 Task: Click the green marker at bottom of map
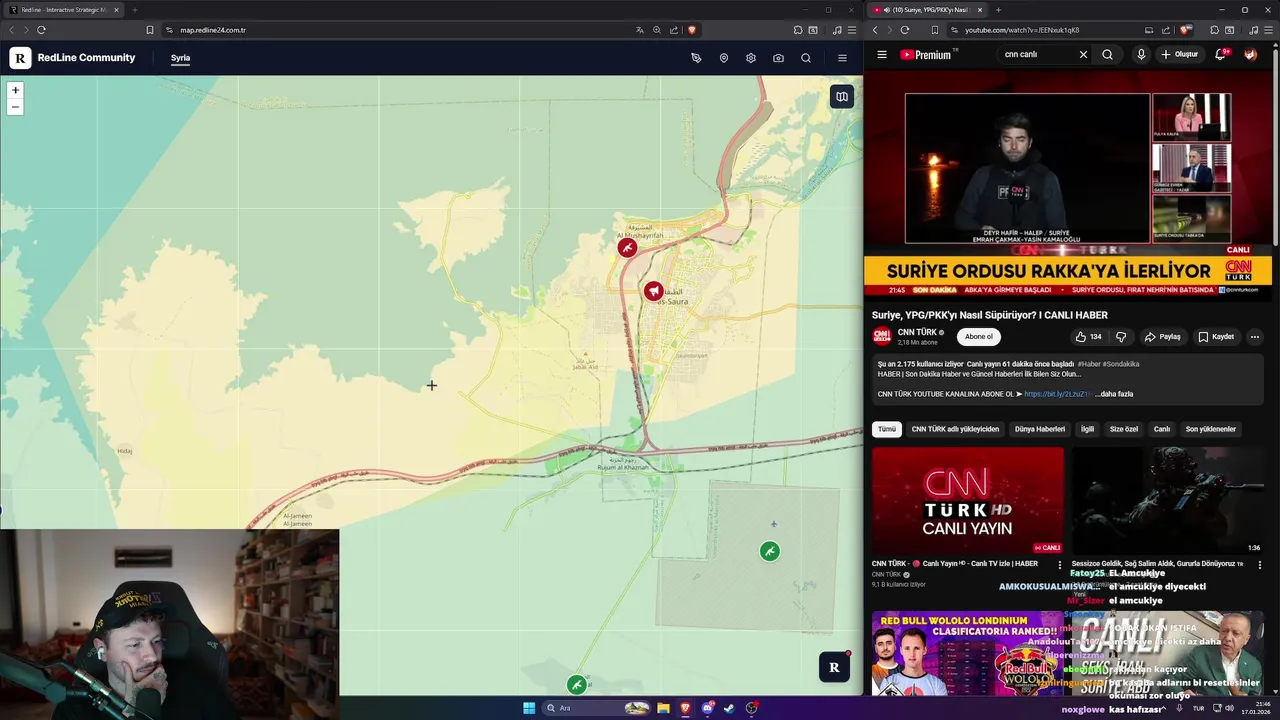576,684
